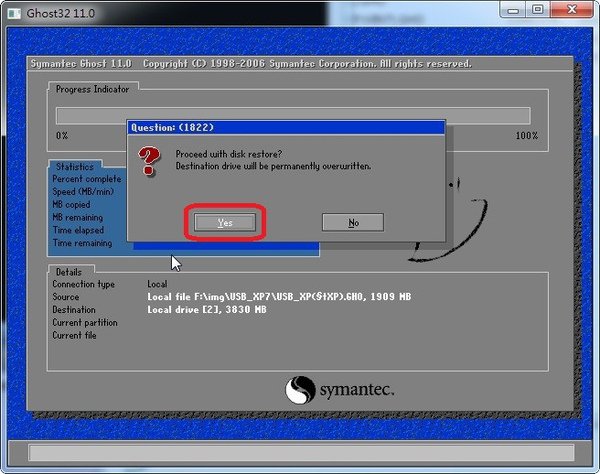The height and width of the screenshot is (474, 600).
Task: Click the Source file path value
Action: point(279,296)
